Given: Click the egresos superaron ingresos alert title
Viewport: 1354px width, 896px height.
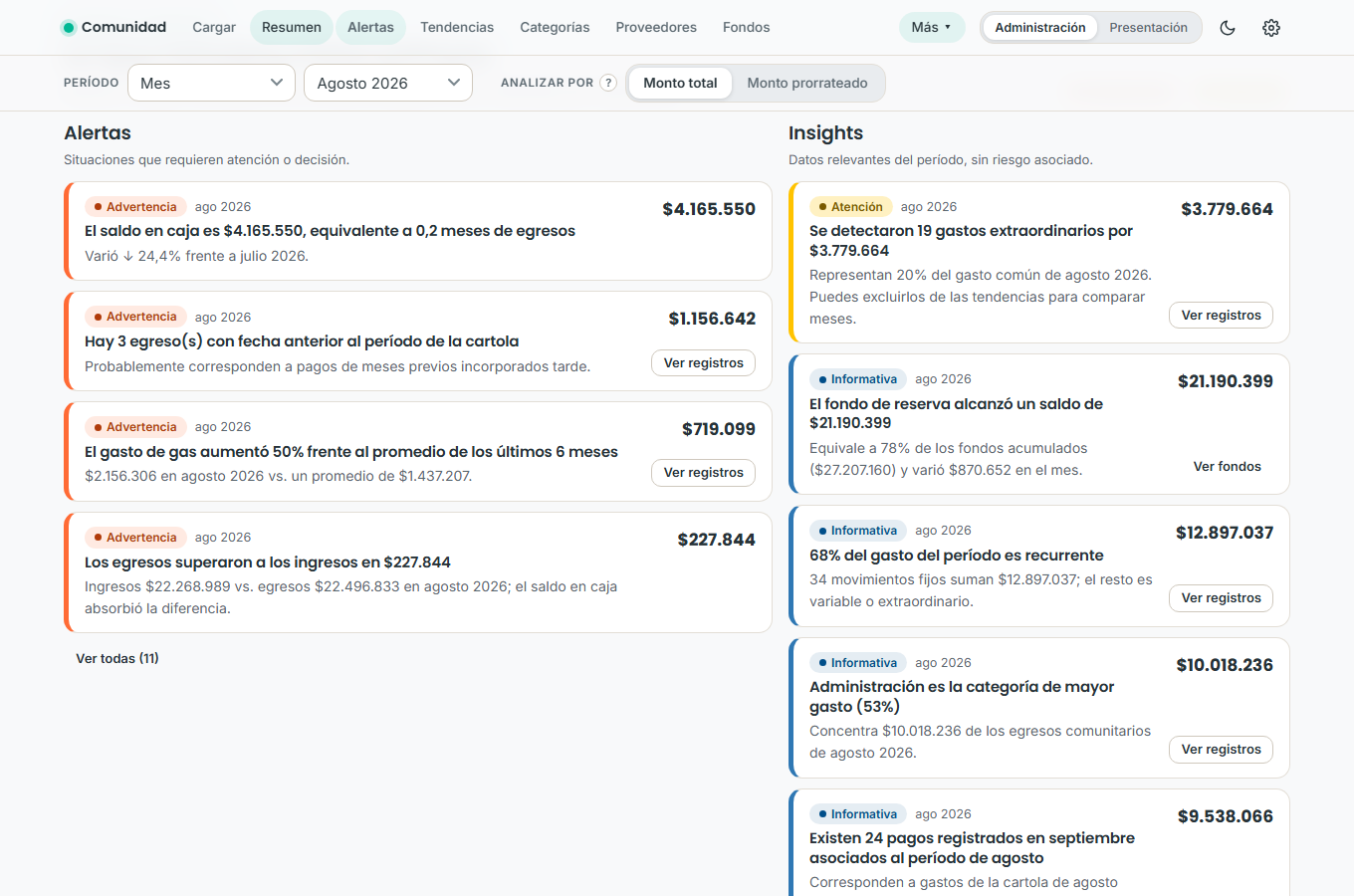Looking at the screenshot, I should [268, 562].
